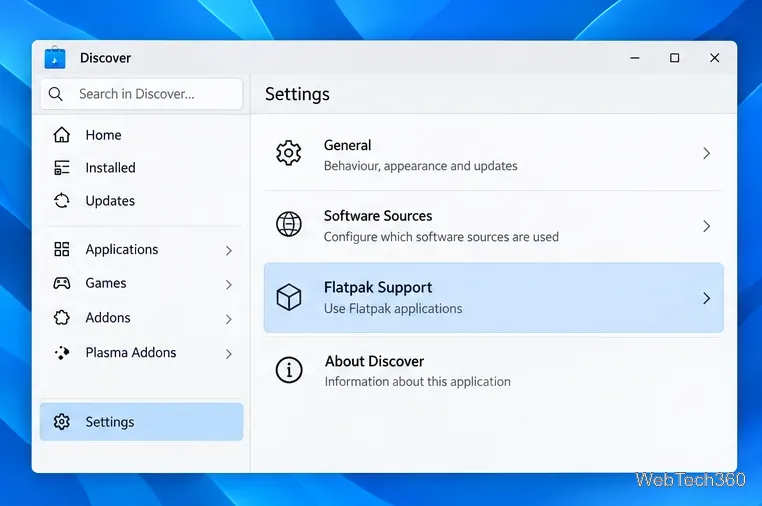
Task: Click the Settings page heading
Action: [x=297, y=94]
